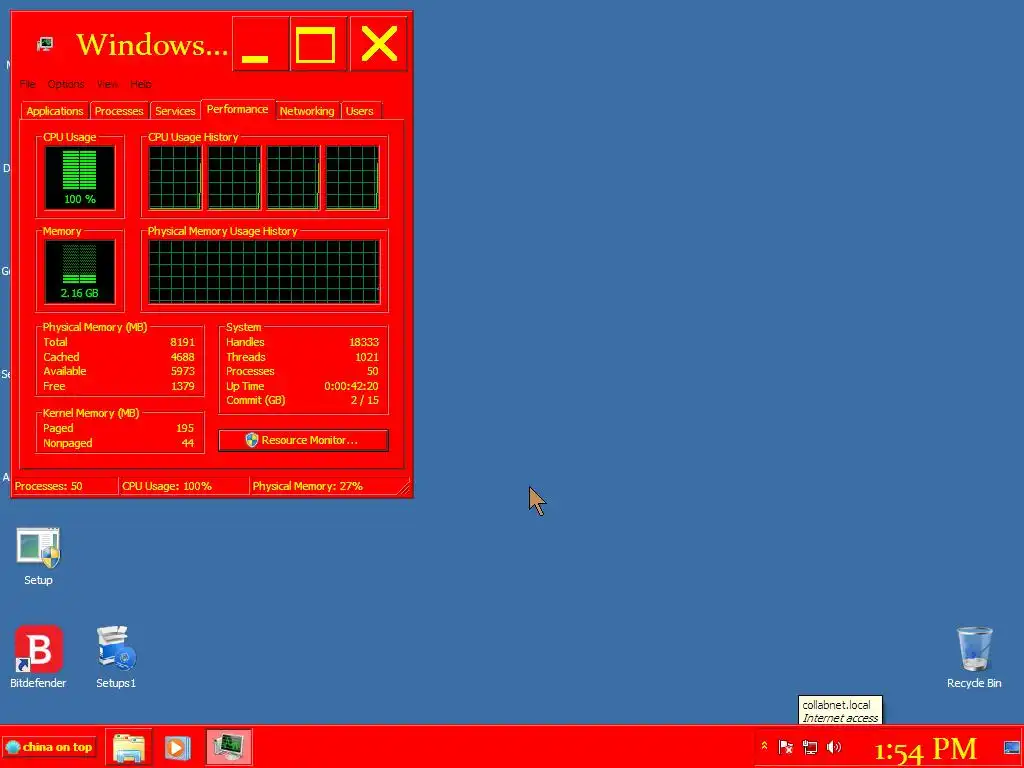Open the View menu
This screenshot has width=1024, height=768.
click(x=107, y=84)
